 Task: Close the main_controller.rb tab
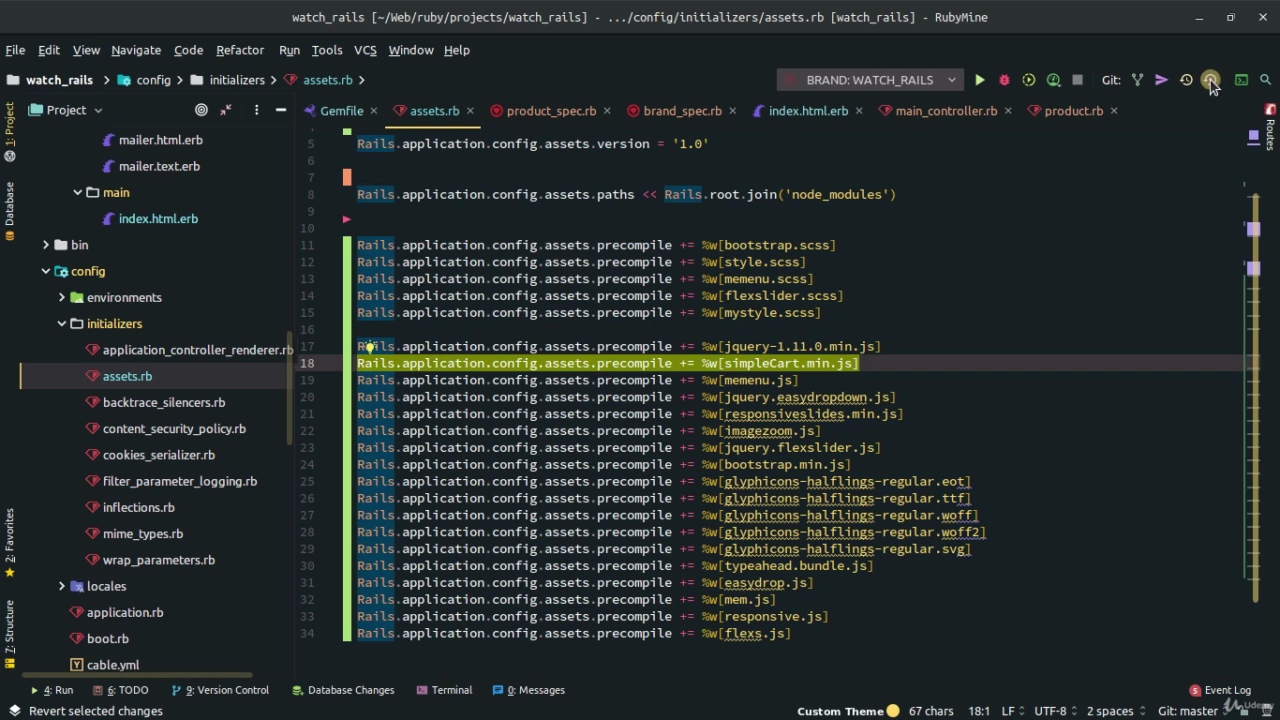point(1008,111)
